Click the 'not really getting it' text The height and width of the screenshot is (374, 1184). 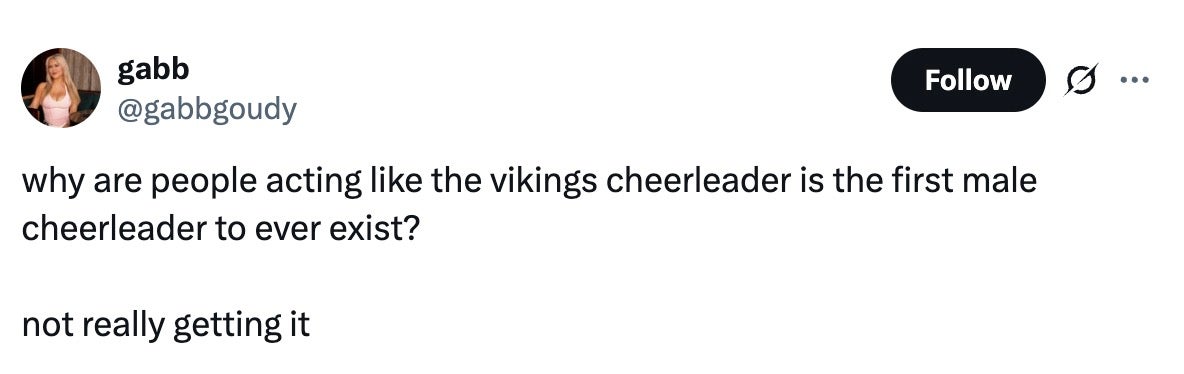166,326
